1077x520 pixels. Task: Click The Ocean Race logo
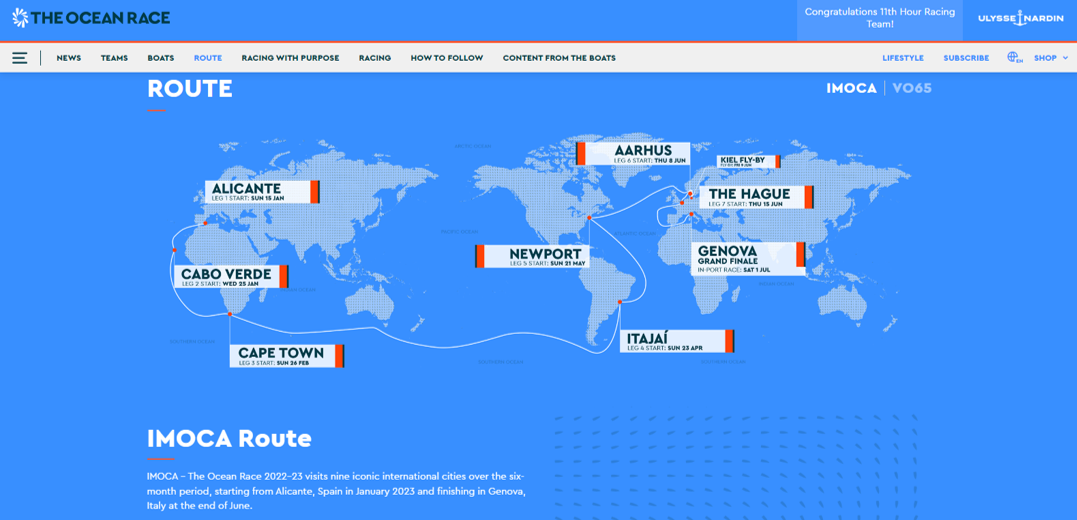point(91,18)
